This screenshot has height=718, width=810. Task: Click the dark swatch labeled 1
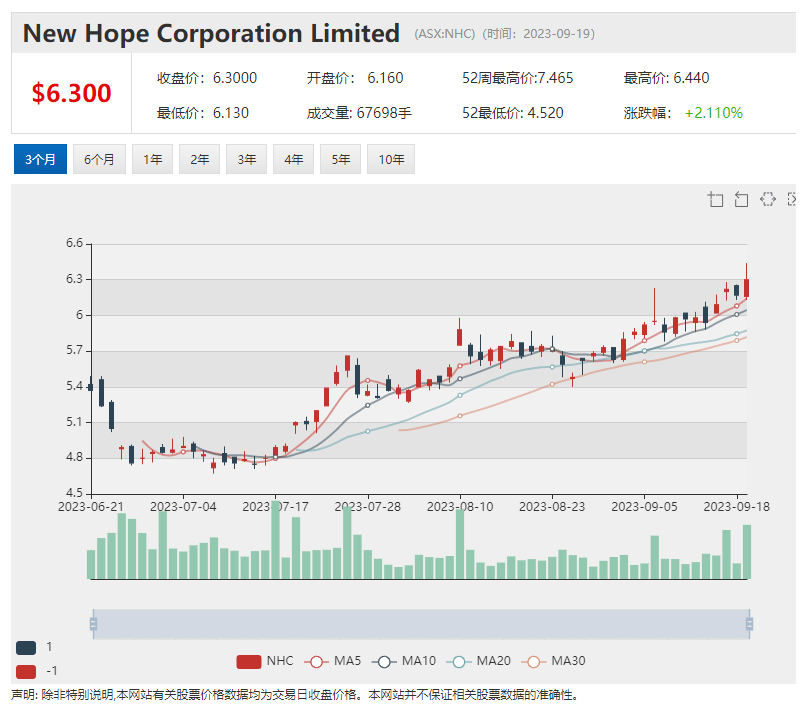26,647
